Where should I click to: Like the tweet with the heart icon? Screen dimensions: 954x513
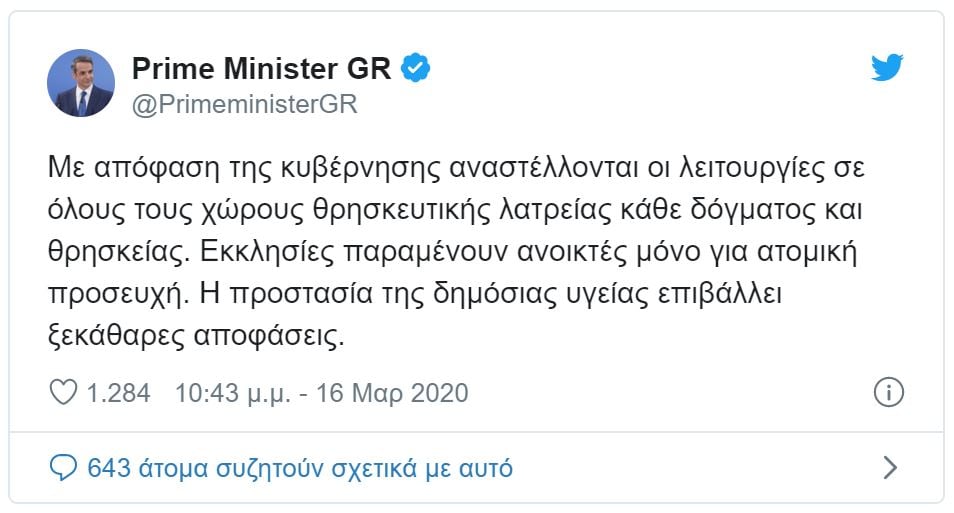[x=63, y=393]
